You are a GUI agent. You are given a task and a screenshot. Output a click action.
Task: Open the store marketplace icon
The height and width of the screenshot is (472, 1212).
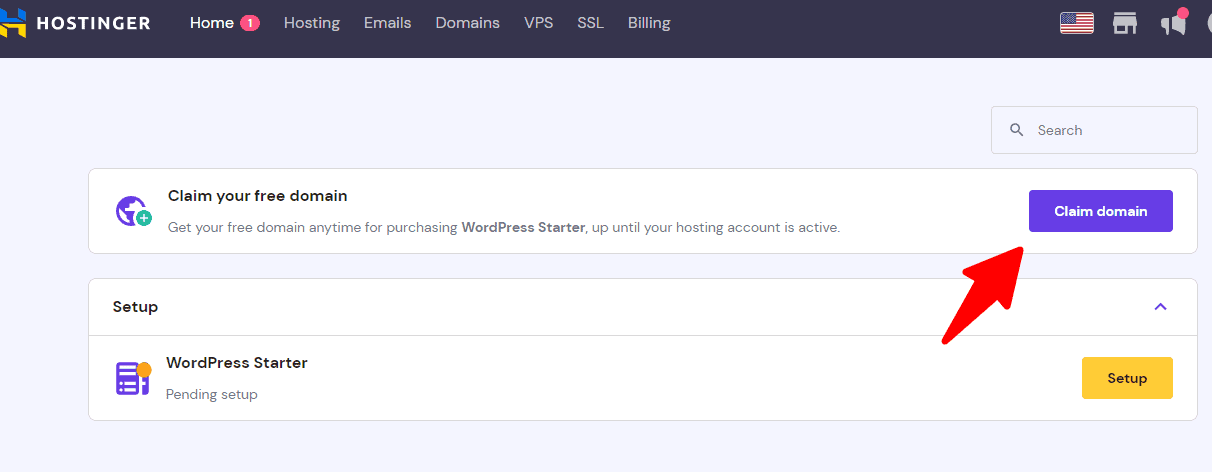[x=1125, y=23]
